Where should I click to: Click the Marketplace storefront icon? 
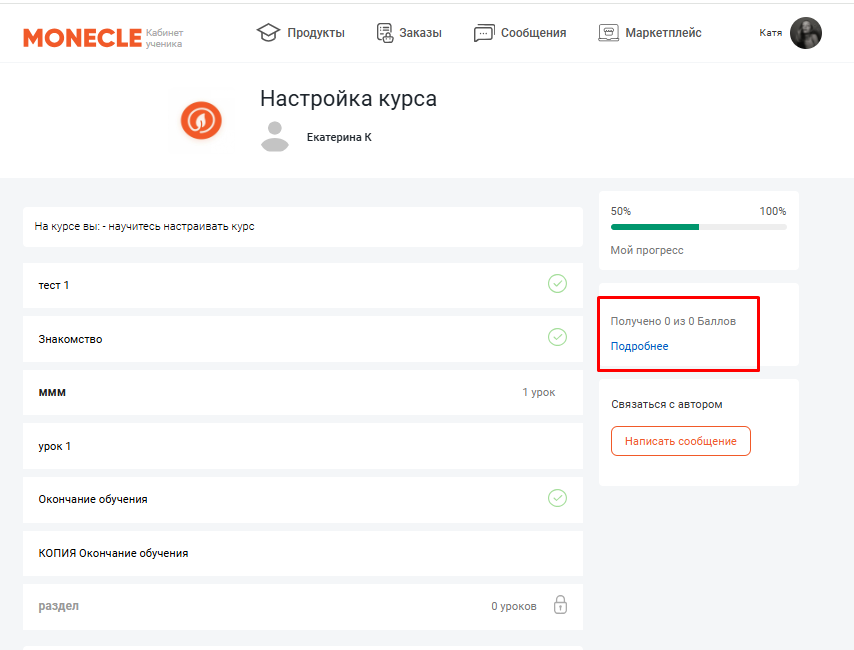608,33
